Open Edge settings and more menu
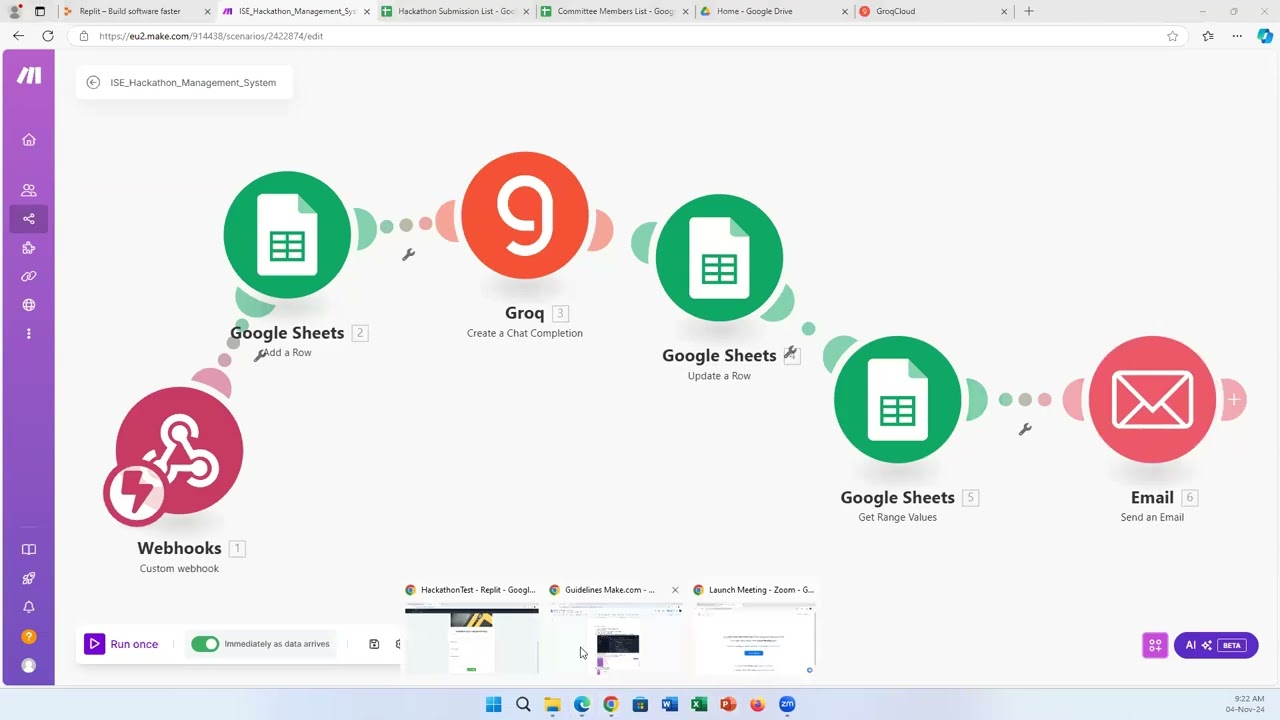Screen dimensions: 1280x720 pos(1237,36)
